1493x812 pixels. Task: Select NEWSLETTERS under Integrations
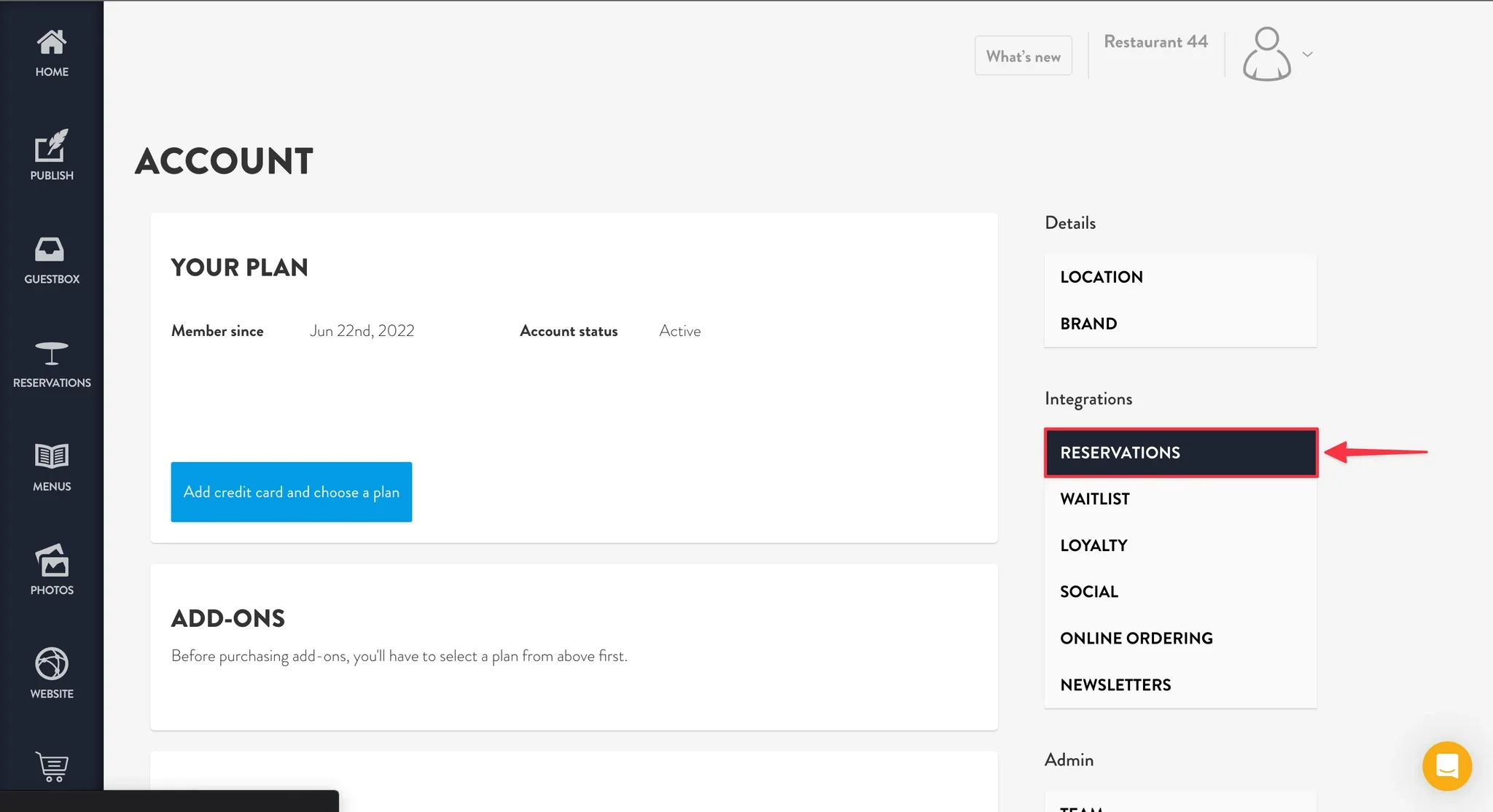(1180, 685)
